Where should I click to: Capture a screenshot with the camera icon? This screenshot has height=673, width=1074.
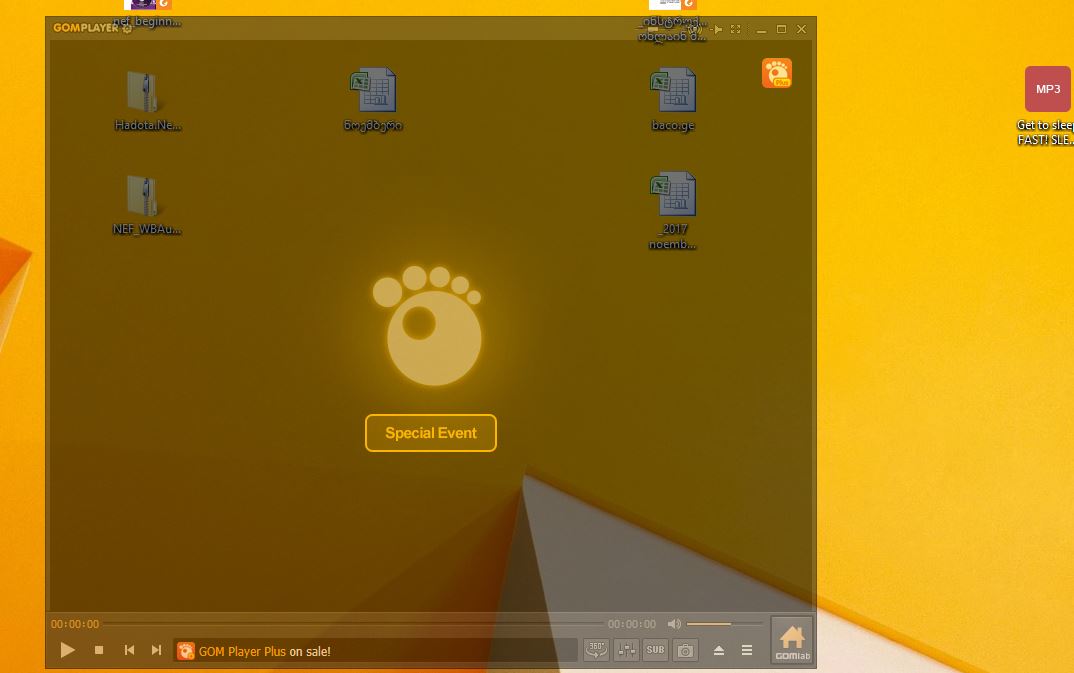click(x=685, y=650)
